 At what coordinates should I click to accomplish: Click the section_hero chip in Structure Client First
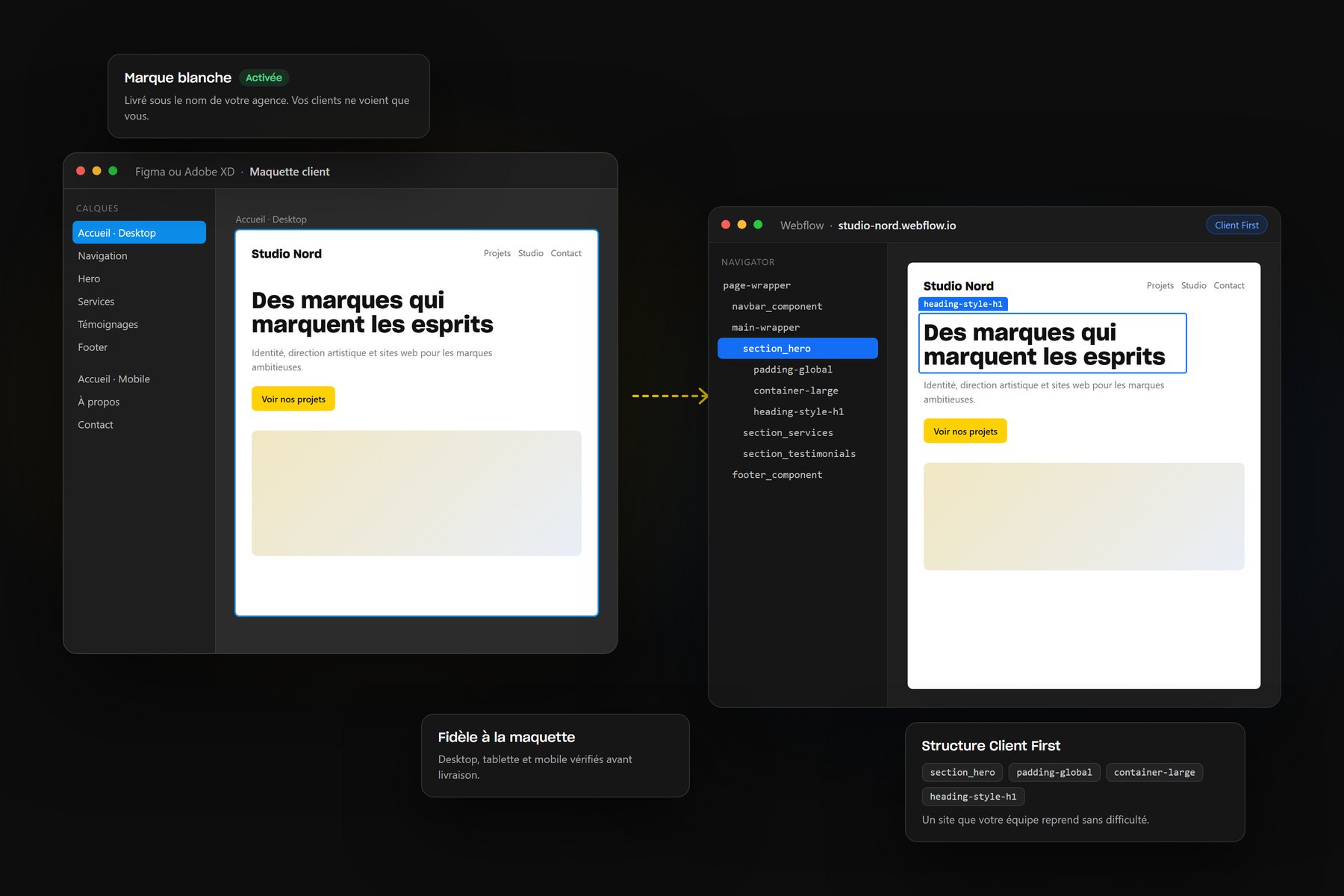coord(962,772)
